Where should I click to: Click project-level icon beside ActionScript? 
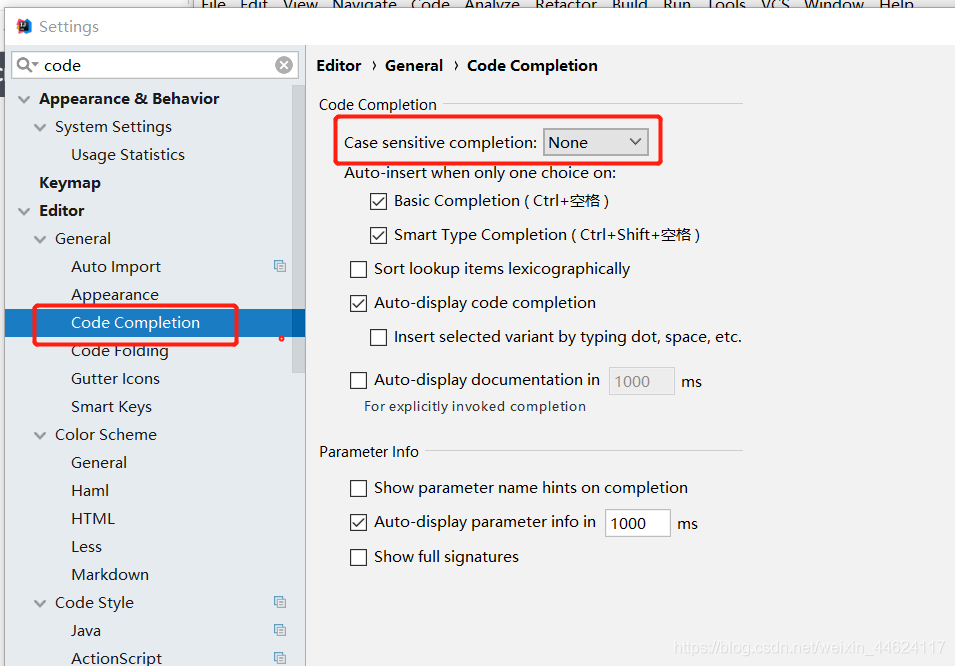coord(280,657)
